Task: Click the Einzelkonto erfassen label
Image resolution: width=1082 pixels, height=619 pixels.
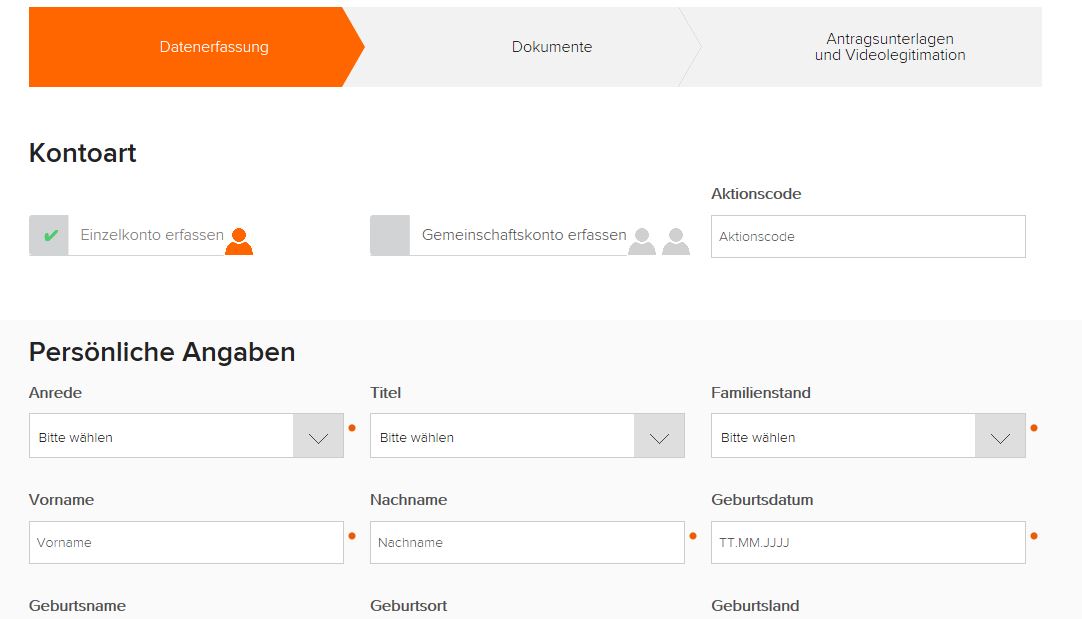Action: tap(152, 235)
